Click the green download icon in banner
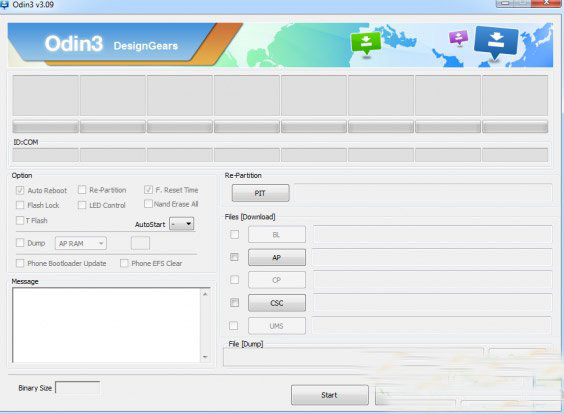This screenshot has width=564, height=414. (x=365, y=43)
